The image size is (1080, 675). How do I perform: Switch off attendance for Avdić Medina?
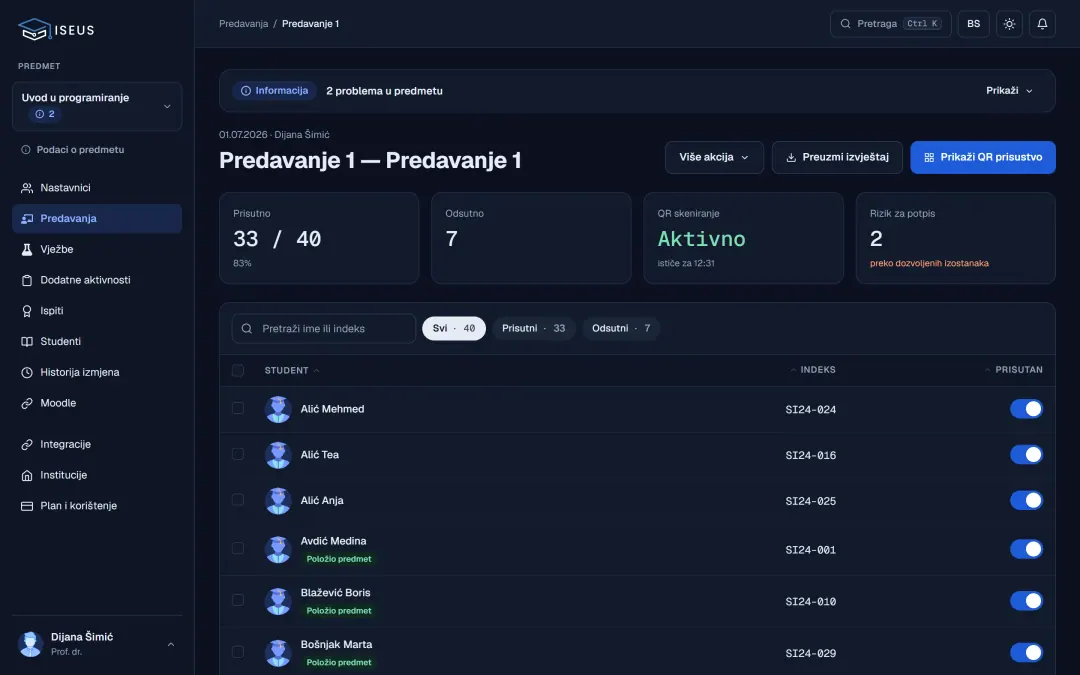click(x=1026, y=550)
